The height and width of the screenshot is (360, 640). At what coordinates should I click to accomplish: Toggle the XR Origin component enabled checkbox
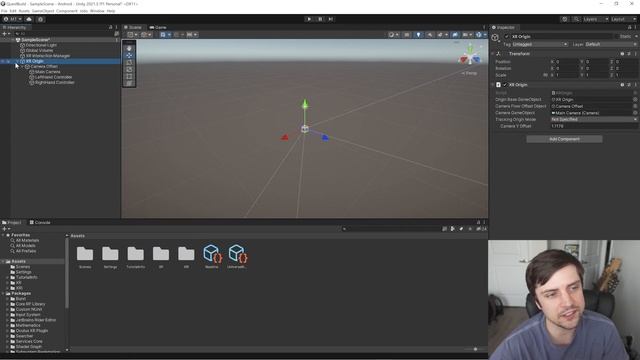pos(505,85)
